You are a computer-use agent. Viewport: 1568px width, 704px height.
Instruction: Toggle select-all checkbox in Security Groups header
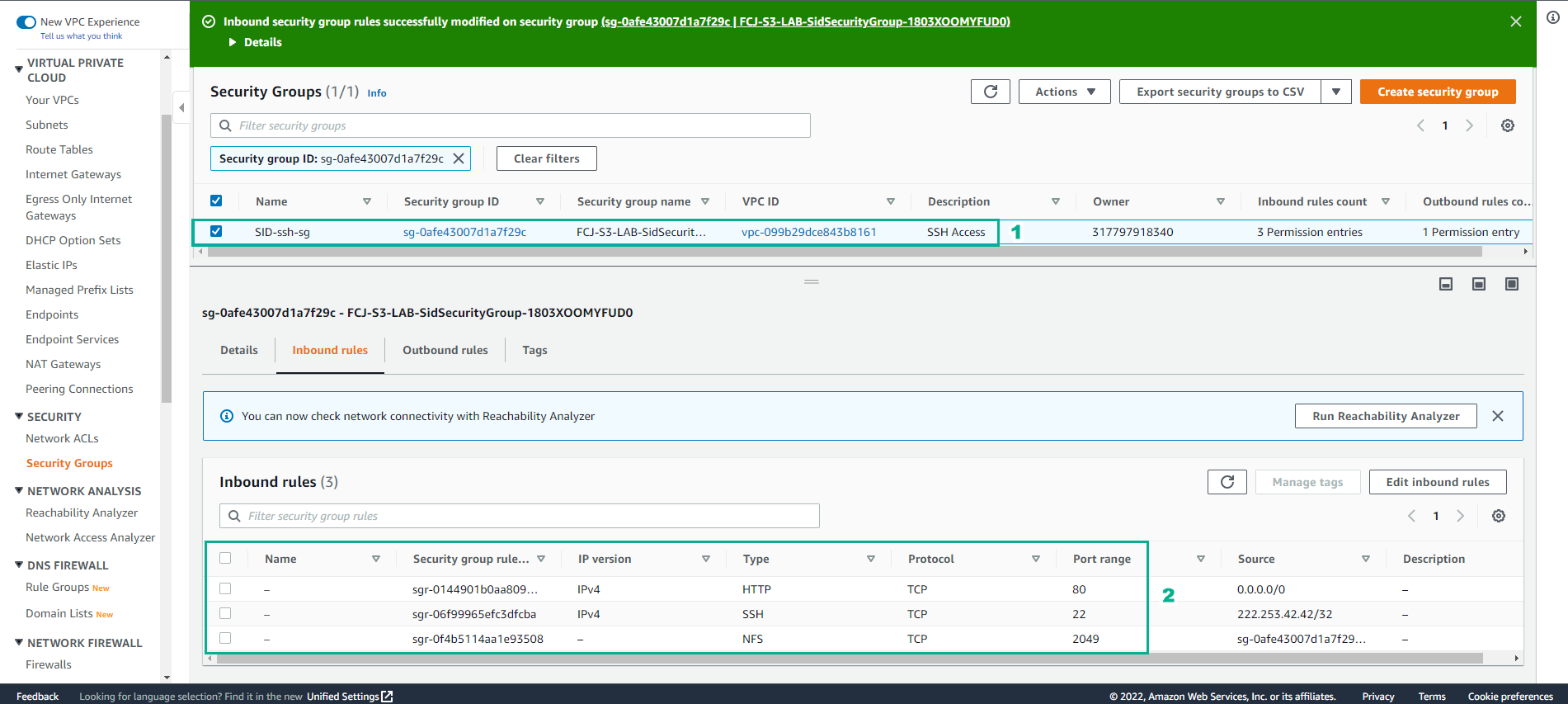[216, 201]
